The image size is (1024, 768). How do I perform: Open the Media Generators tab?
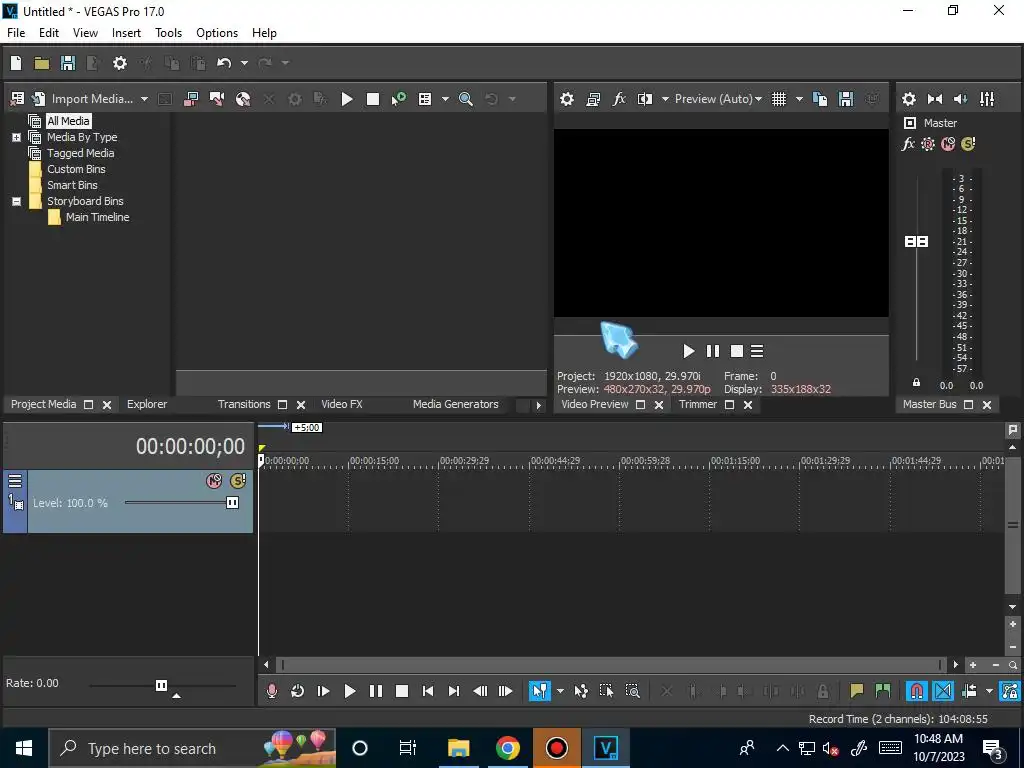(455, 404)
